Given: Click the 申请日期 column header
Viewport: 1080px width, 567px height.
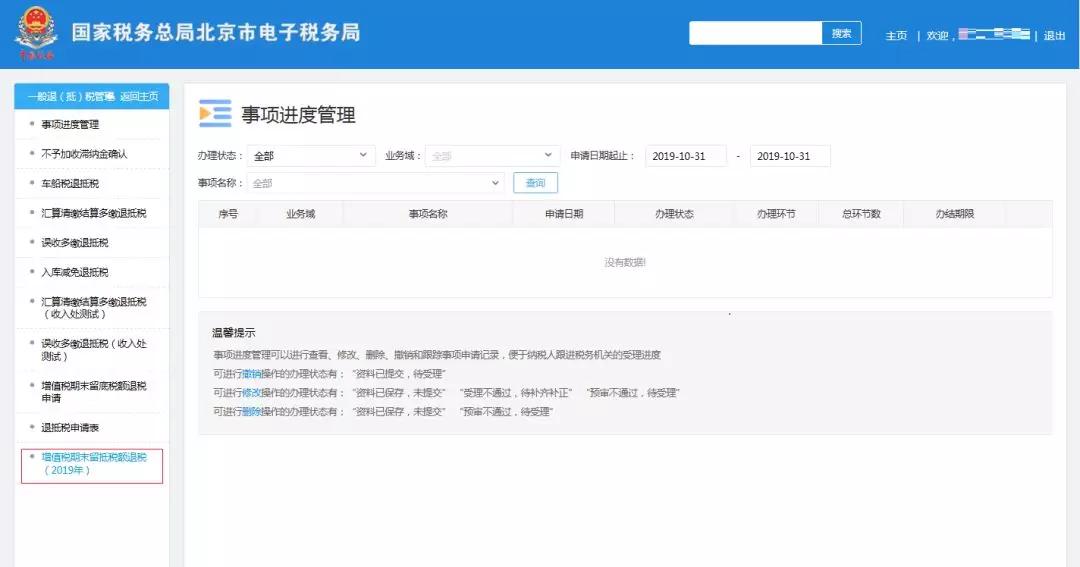Looking at the screenshot, I should (x=564, y=214).
